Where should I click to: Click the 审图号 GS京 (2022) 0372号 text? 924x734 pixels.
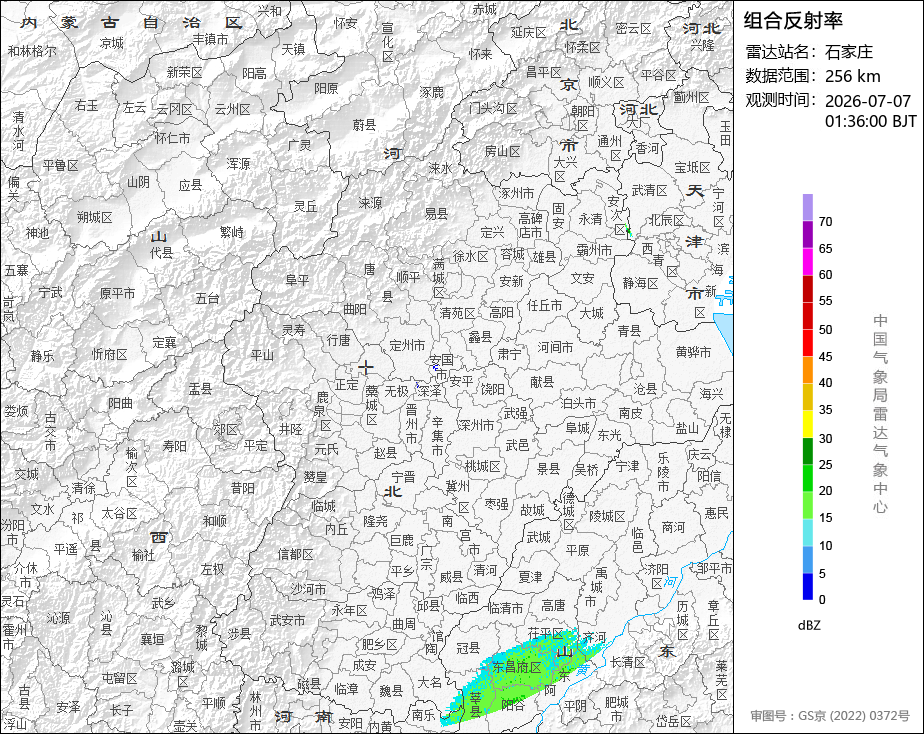tap(830, 715)
